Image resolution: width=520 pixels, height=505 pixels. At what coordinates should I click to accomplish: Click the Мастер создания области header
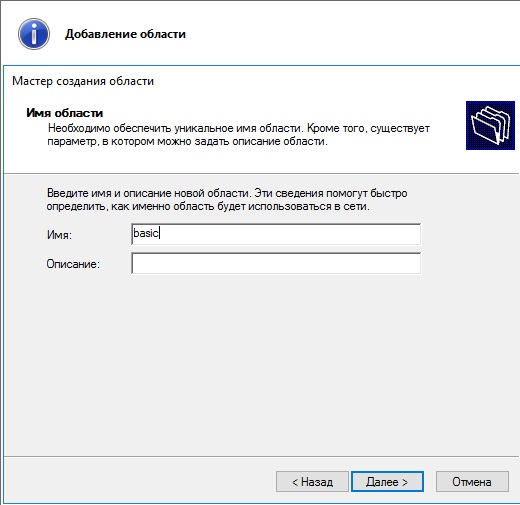click(x=83, y=81)
